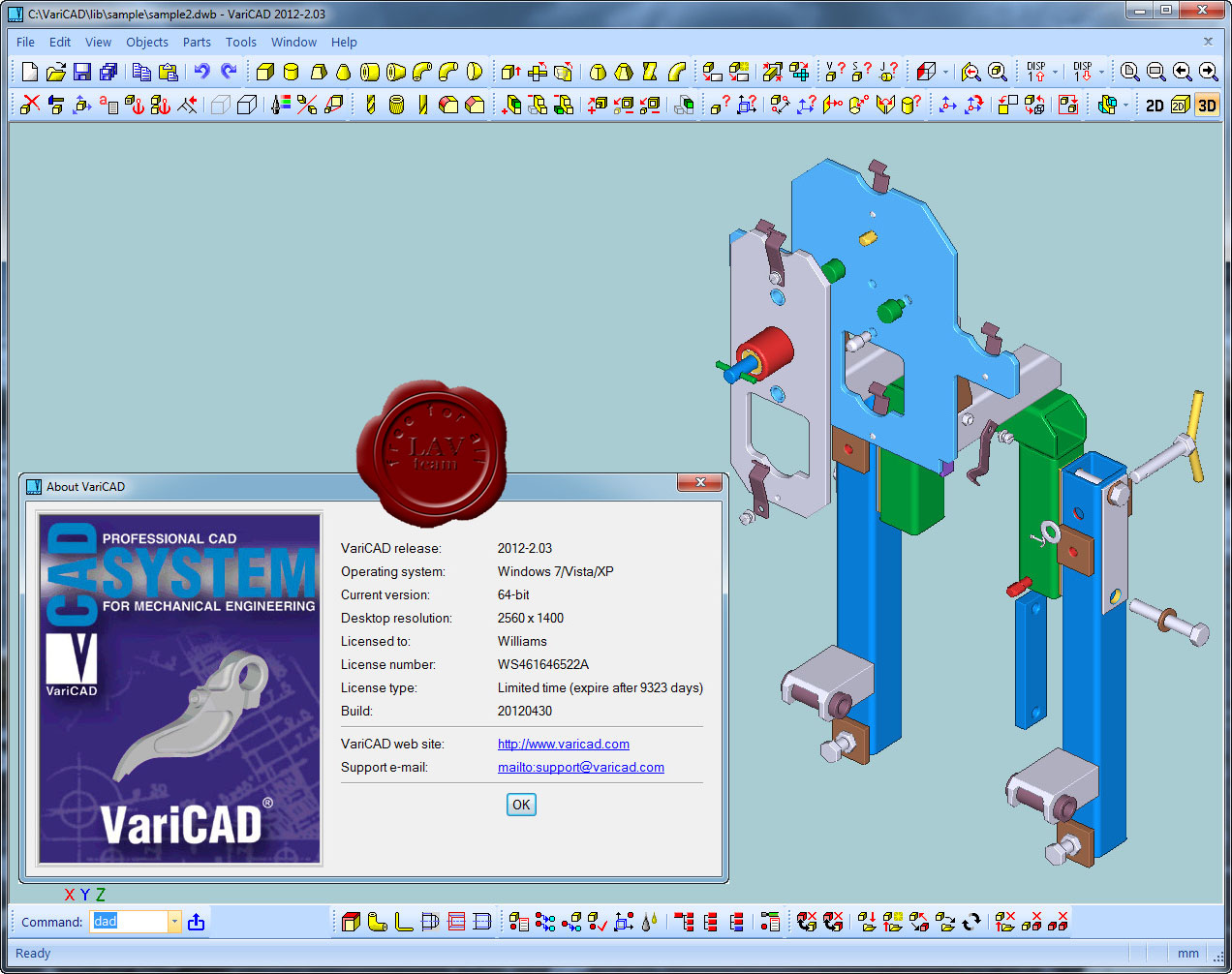Toggle the grayed shaded cube display icon

click(x=221, y=105)
